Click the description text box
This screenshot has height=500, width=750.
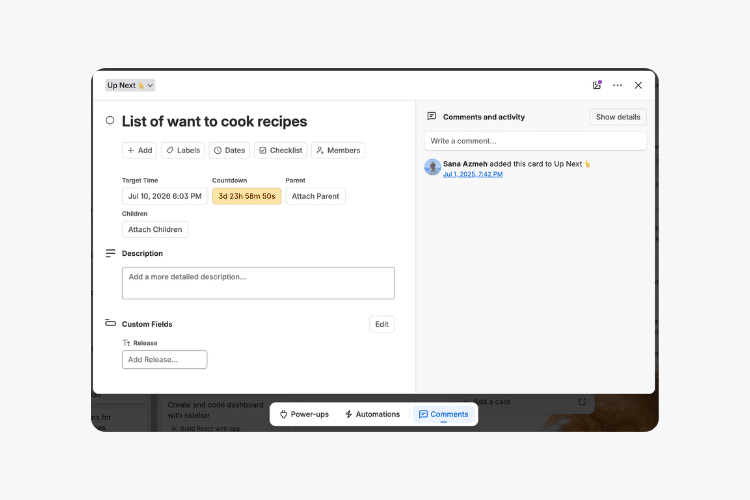tap(258, 283)
